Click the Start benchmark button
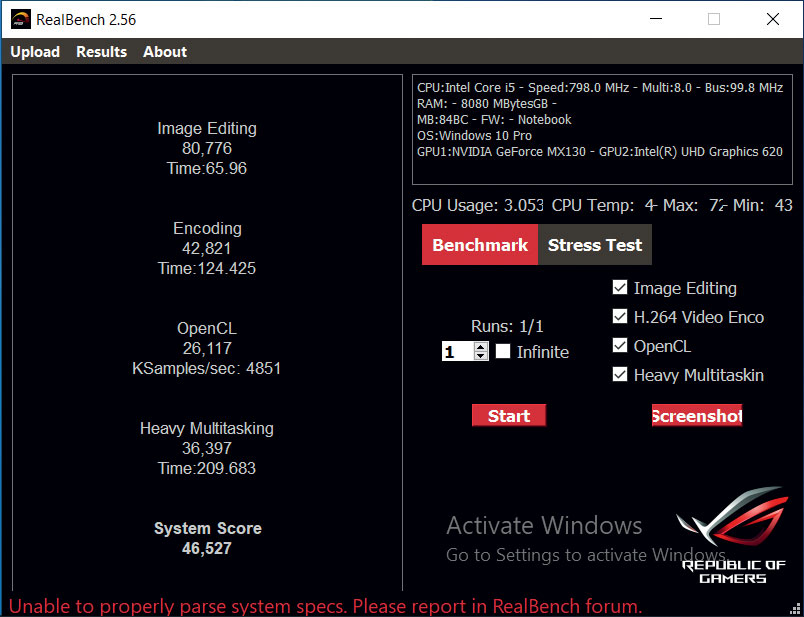The height and width of the screenshot is (617, 804). 509,415
